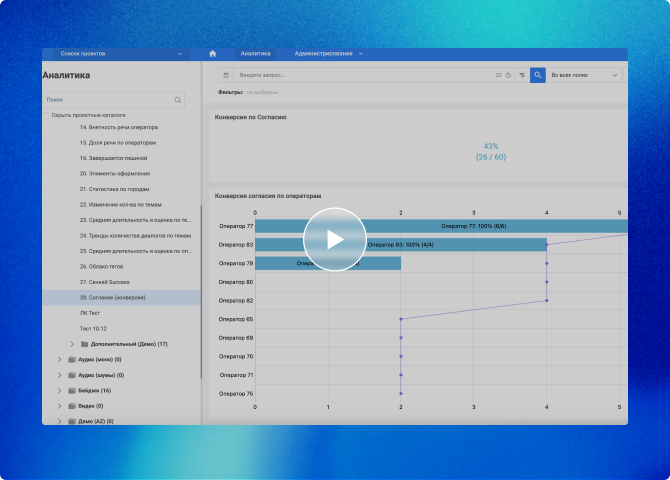Focus the 'Введите запрос...' search field
The width and height of the screenshot is (670, 480).
[365, 75]
